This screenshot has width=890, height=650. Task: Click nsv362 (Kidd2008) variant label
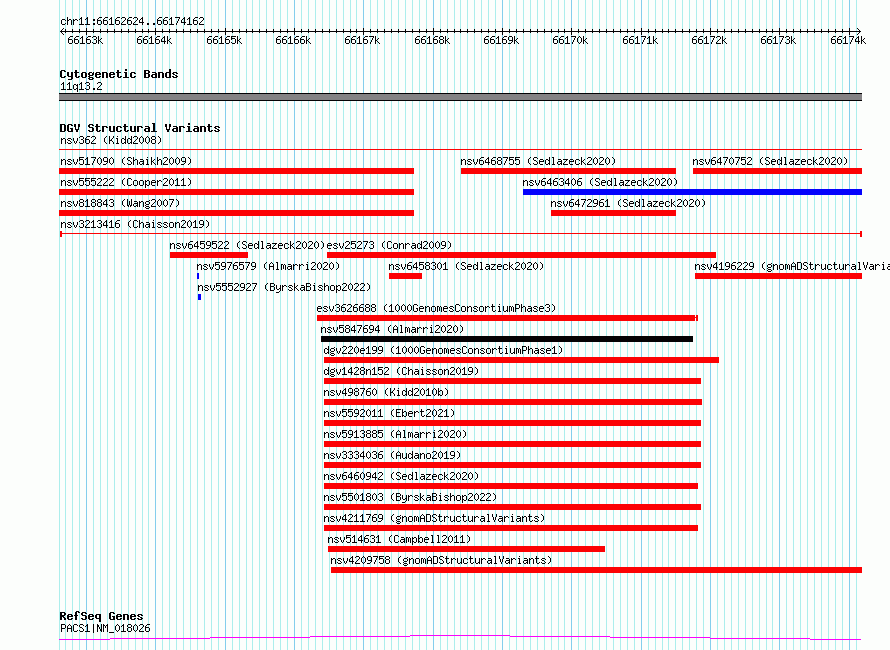[x=111, y=140]
